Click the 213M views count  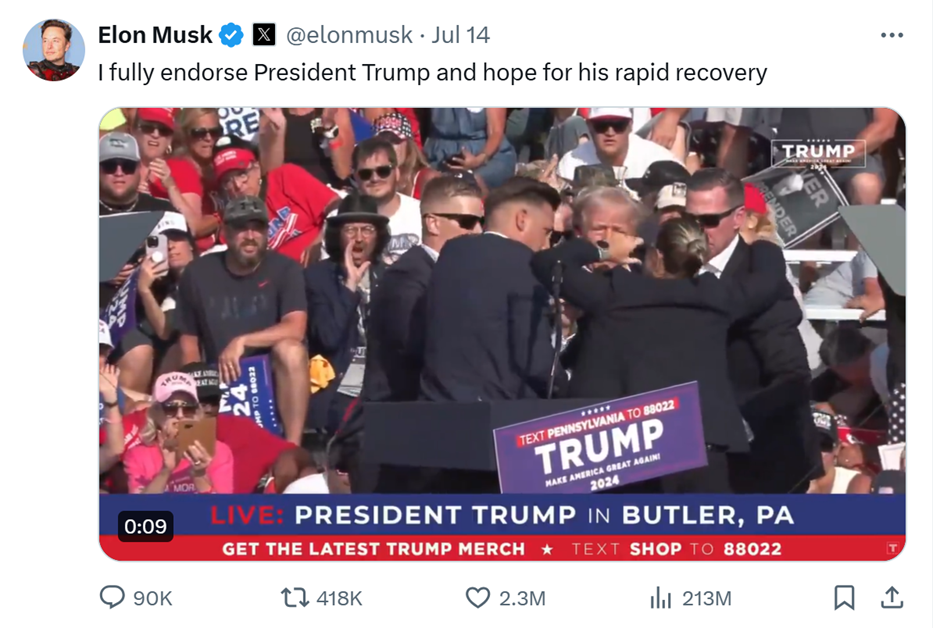707,598
